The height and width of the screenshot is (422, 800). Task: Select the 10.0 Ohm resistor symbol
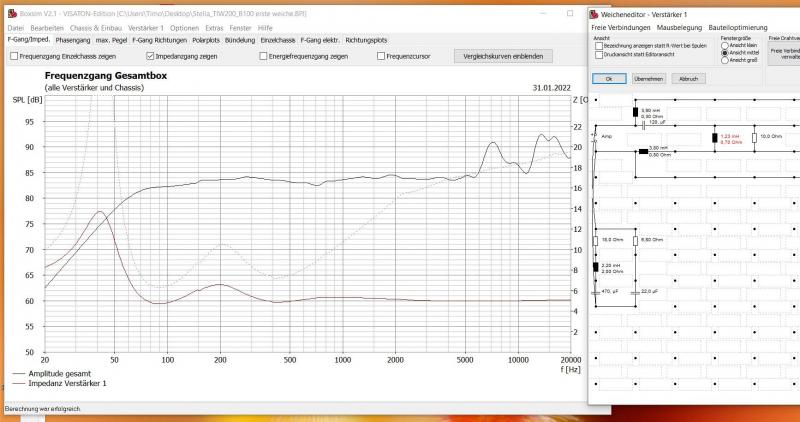754,138
